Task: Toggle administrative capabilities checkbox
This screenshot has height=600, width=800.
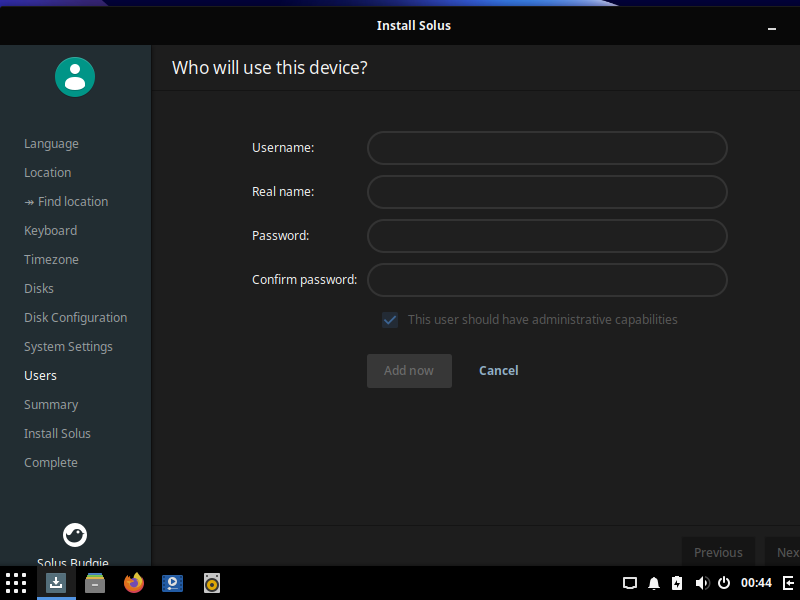Action: [x=390, y=320]
